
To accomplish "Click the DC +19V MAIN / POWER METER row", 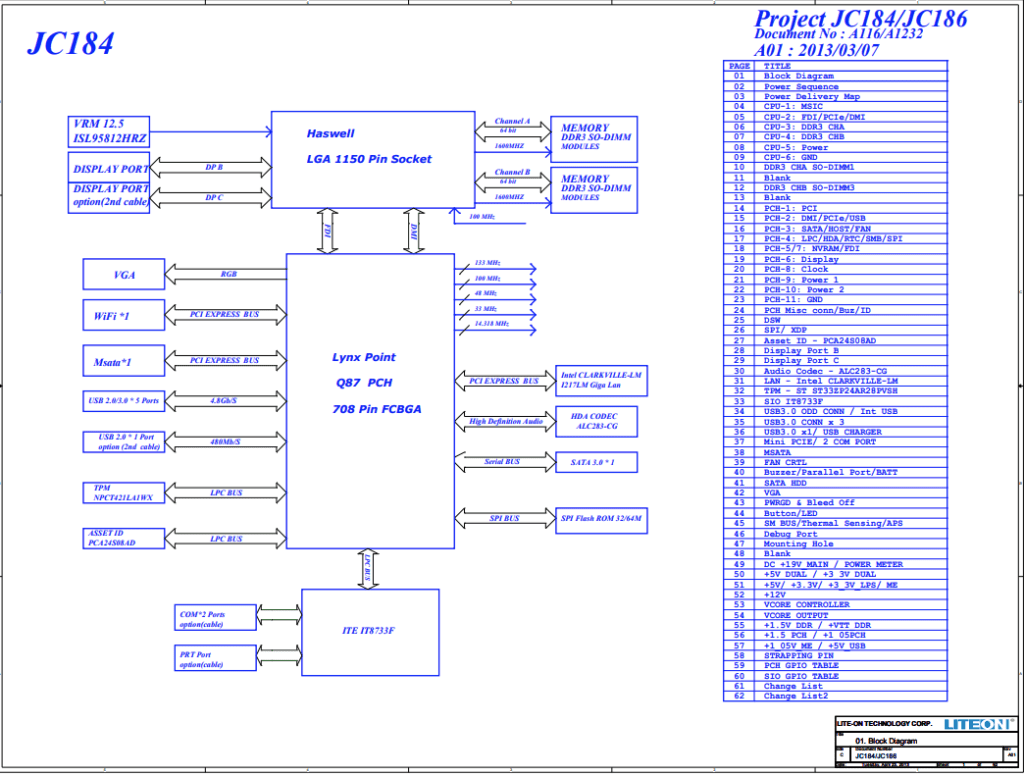I will 835,564.
